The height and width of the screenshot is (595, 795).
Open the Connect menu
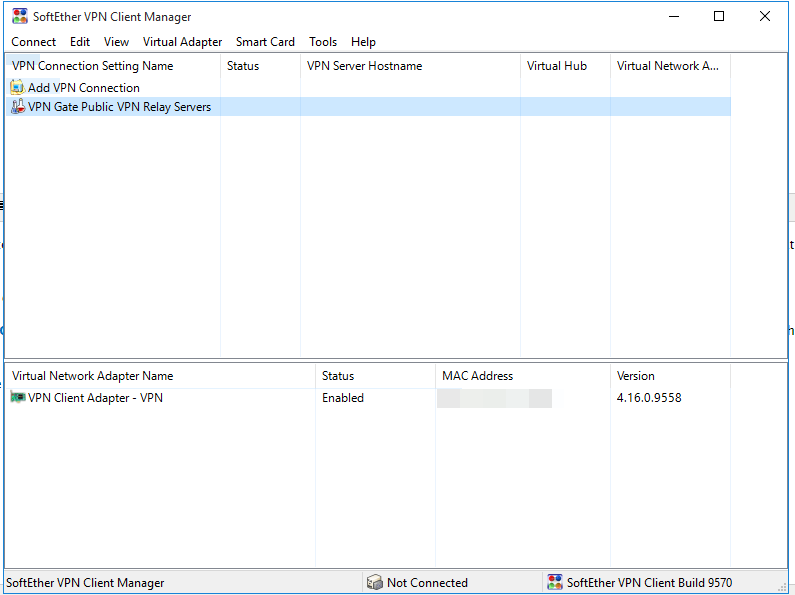click(33, 42)
